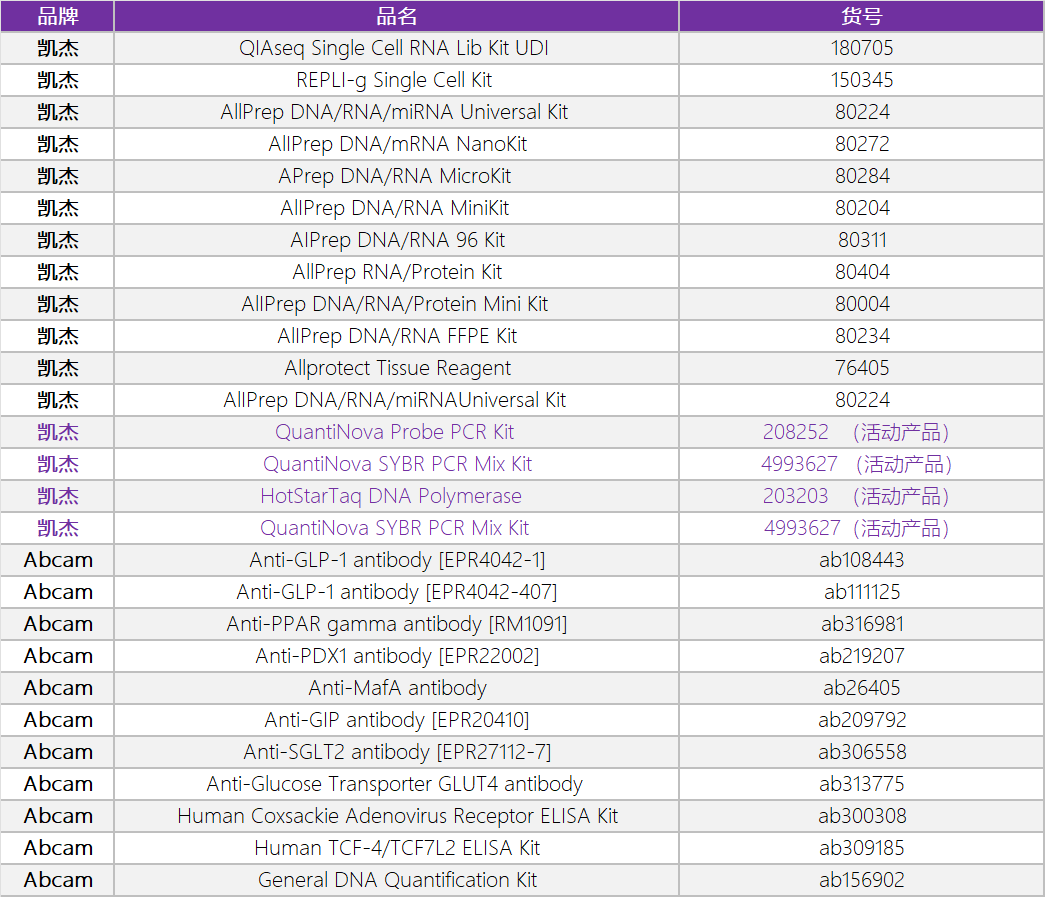The image size is (1045, 897).
Task: Click Abcam cell in General DNA Quantification row
Action: (57, 880)
